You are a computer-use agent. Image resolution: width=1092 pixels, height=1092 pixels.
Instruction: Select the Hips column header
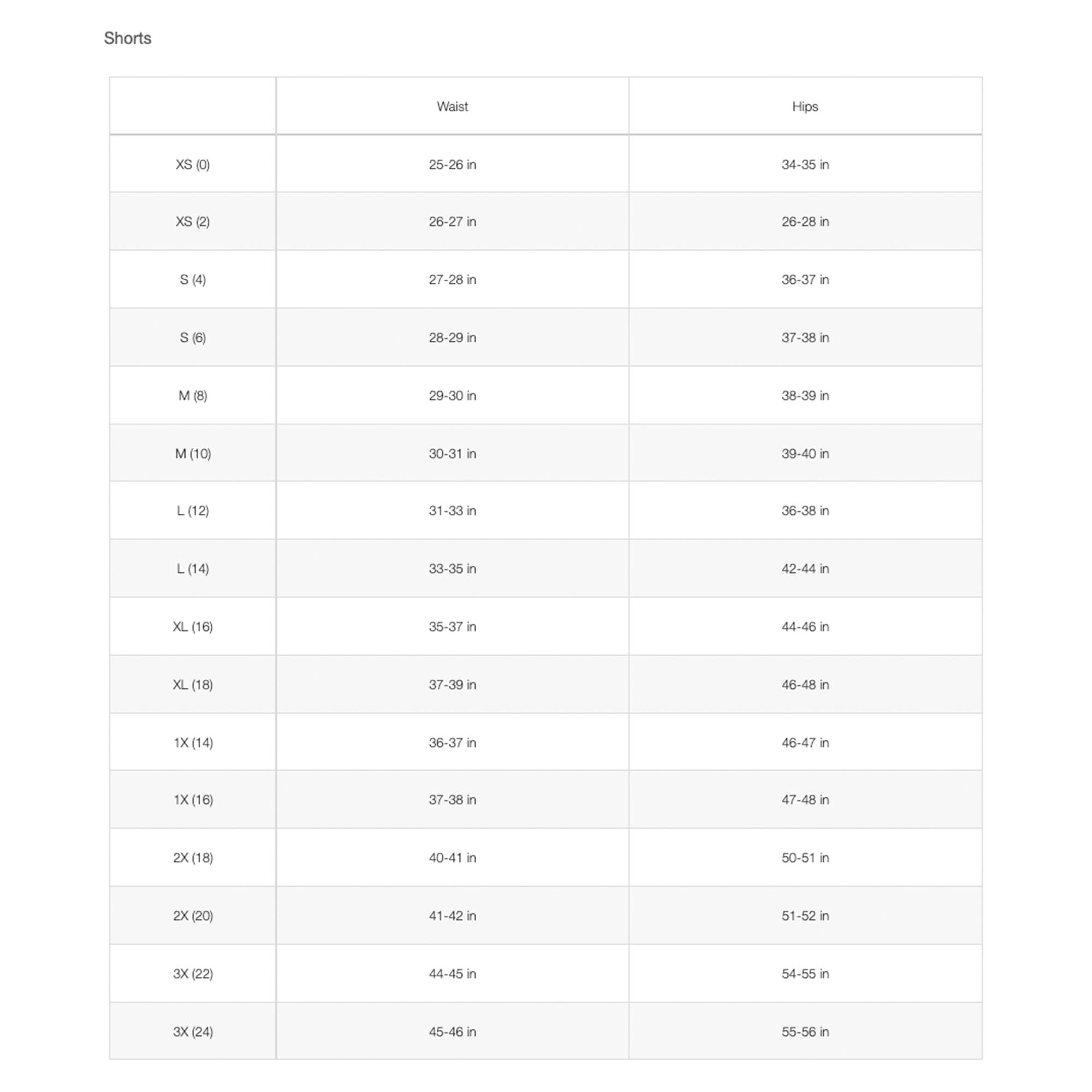(805, 106)
